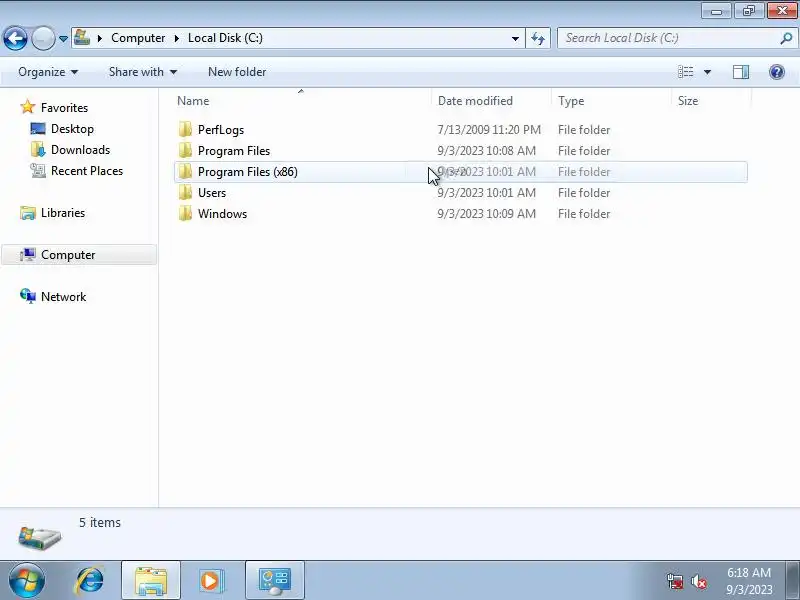This screenshot has width=800, height=600.
Task: Open the Windows Start menu
Action: coord(26,581)
